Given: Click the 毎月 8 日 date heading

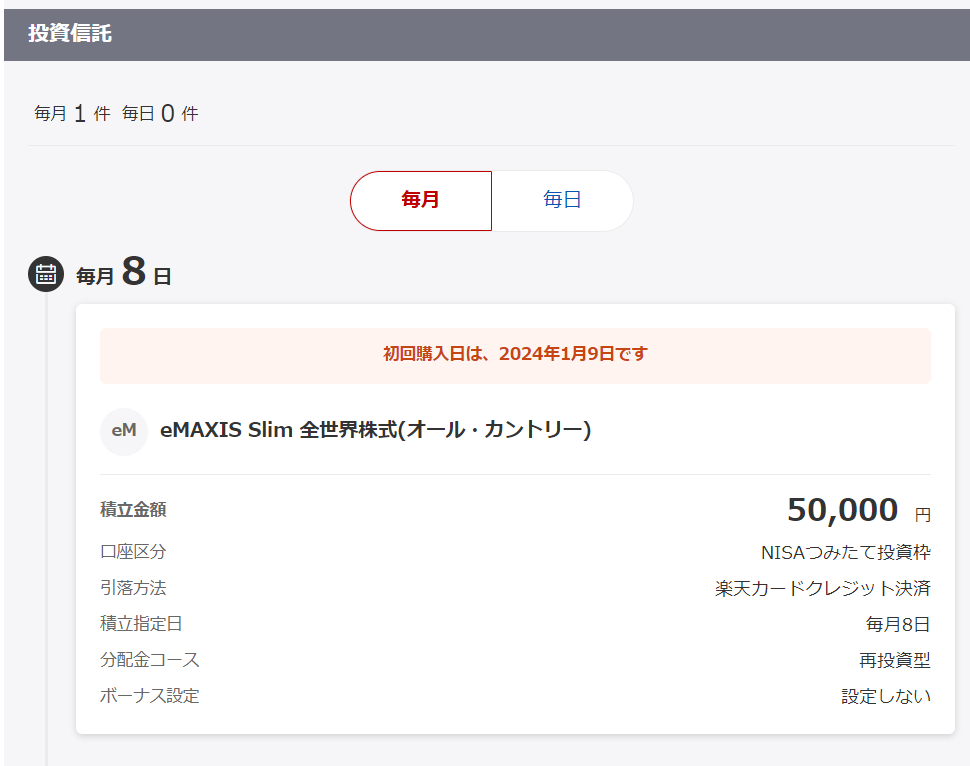Looking at the screenshot, I should (124, 273).
